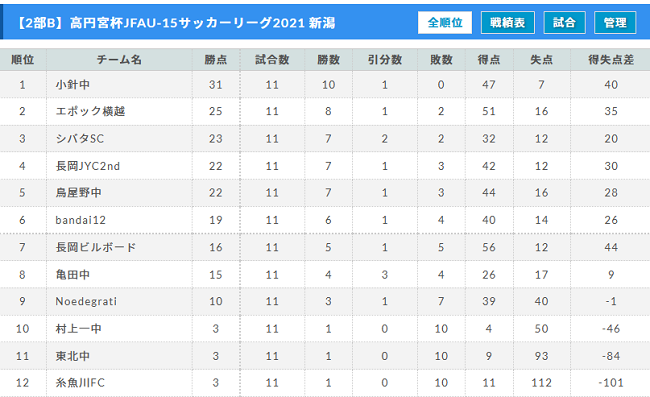
Task: Select the bandai12 team row
Action: [x=325, y=220]
